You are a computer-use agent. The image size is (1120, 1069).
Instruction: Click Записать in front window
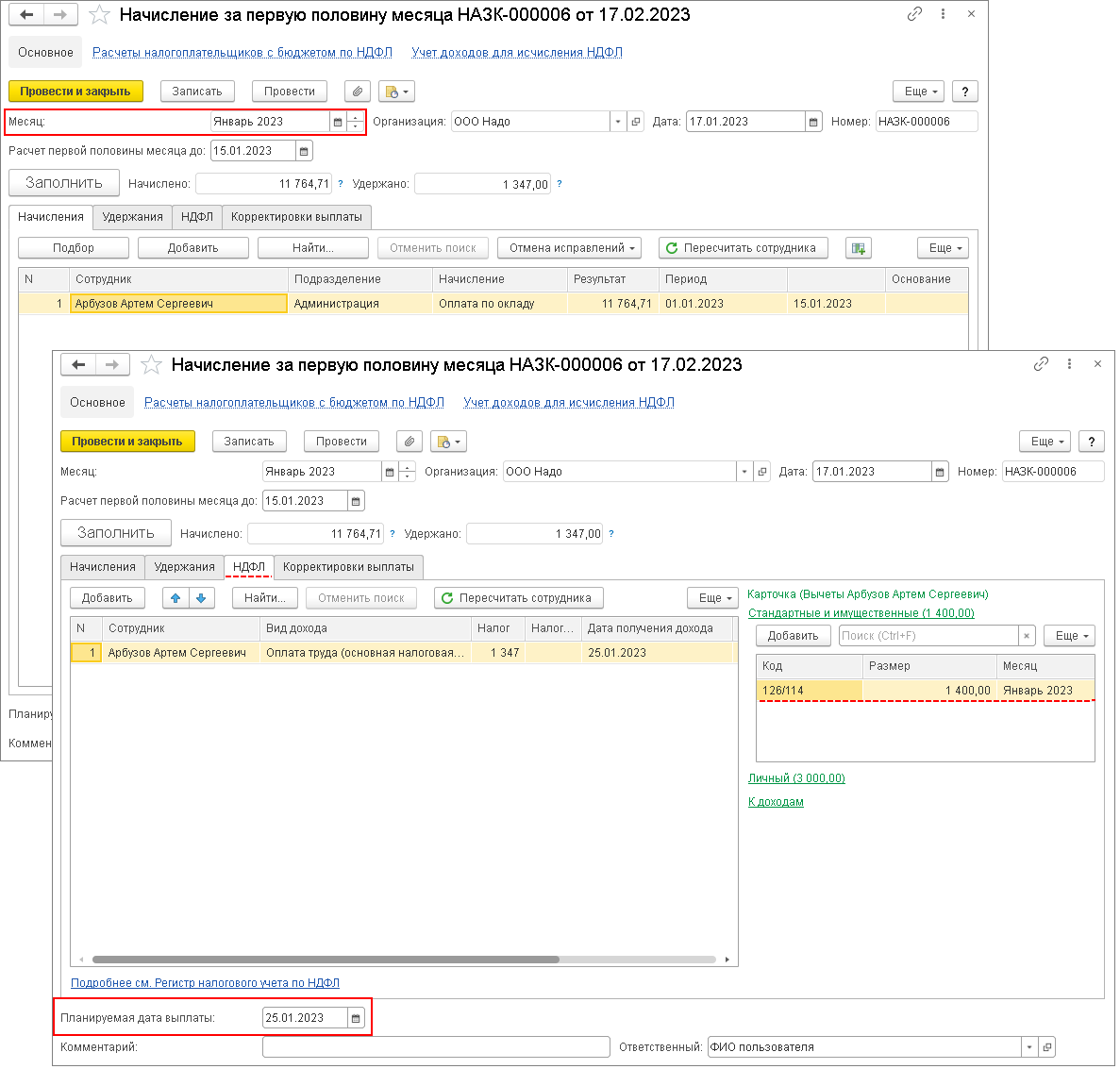(249, 442)
